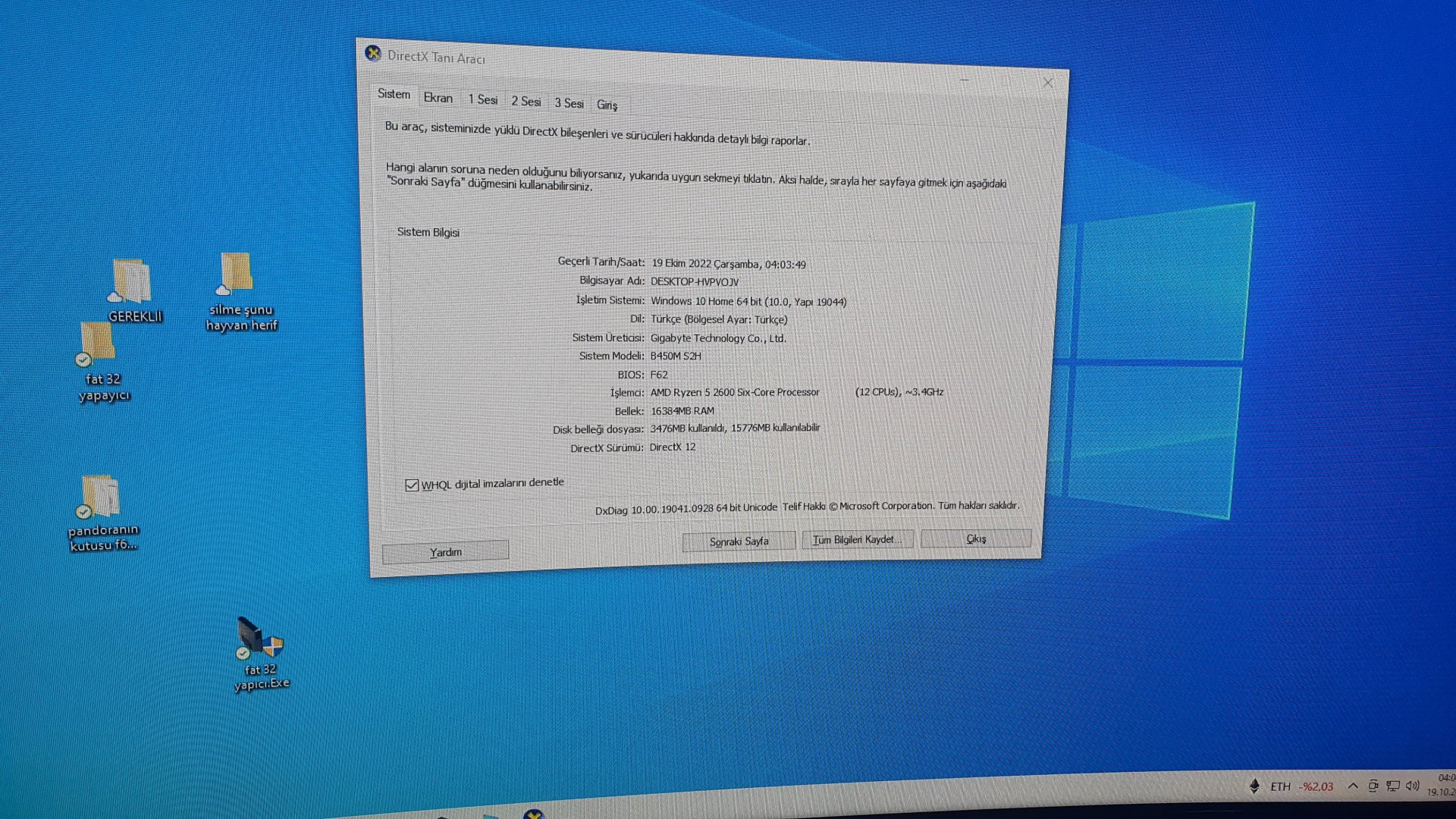Click the Tüm Bilgileri Kaydet button
This screenshot has width=1456, height=819.
tap(857, 539)
